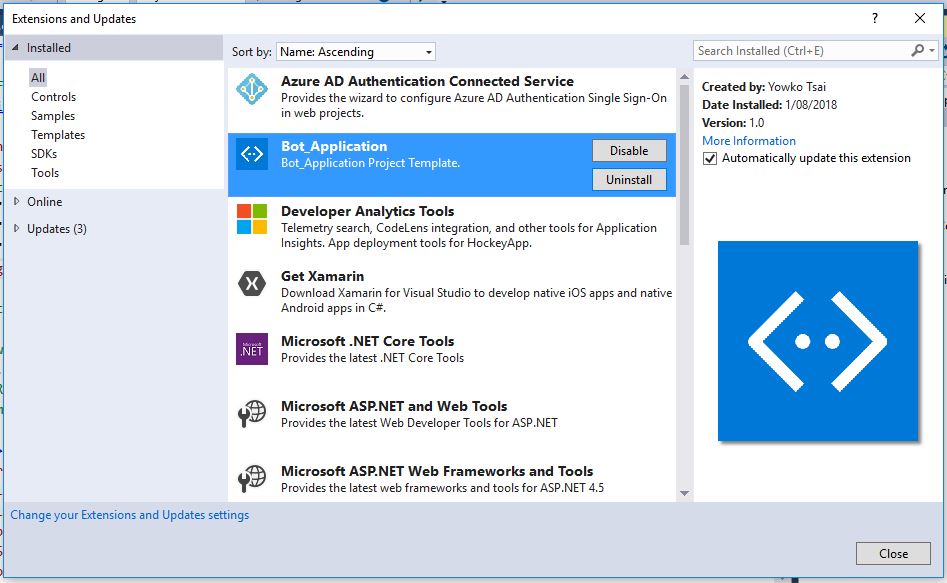Screen dimensions: 947x583
Task: Click the Help question mark icon
Action: [x=875, y=18]
